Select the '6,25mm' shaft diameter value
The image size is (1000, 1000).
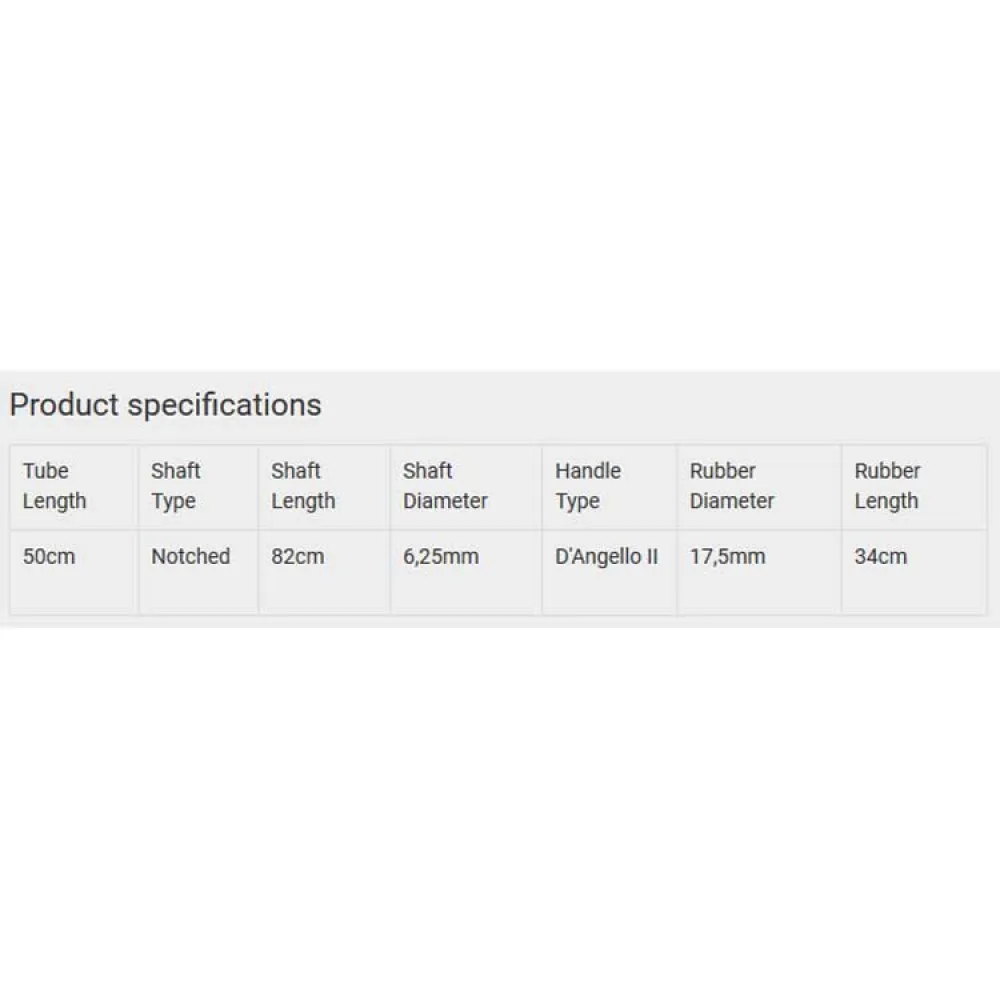(441, 557)
